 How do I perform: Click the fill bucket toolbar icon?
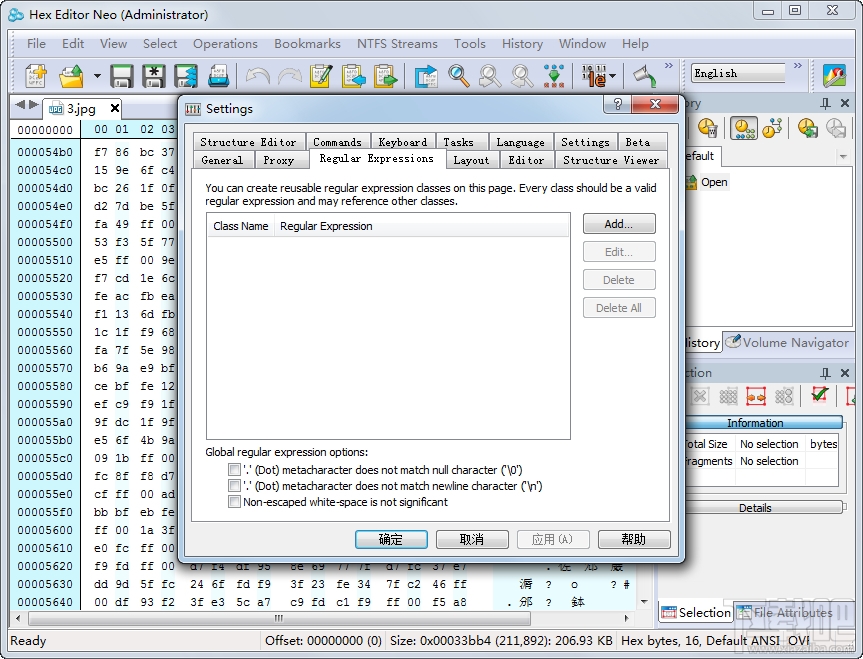[x=644, y=76]
